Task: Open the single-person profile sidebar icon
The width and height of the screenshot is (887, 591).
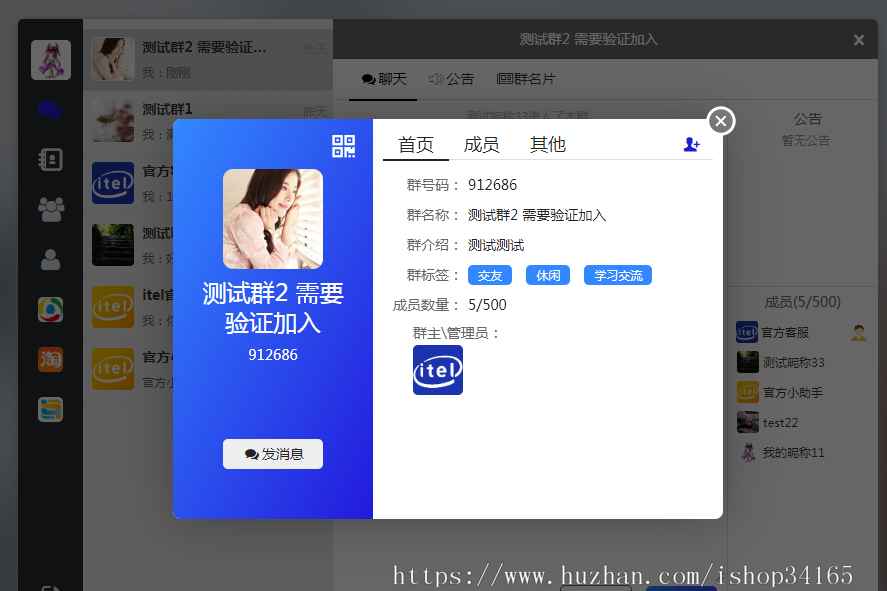Action: point(50,259)
